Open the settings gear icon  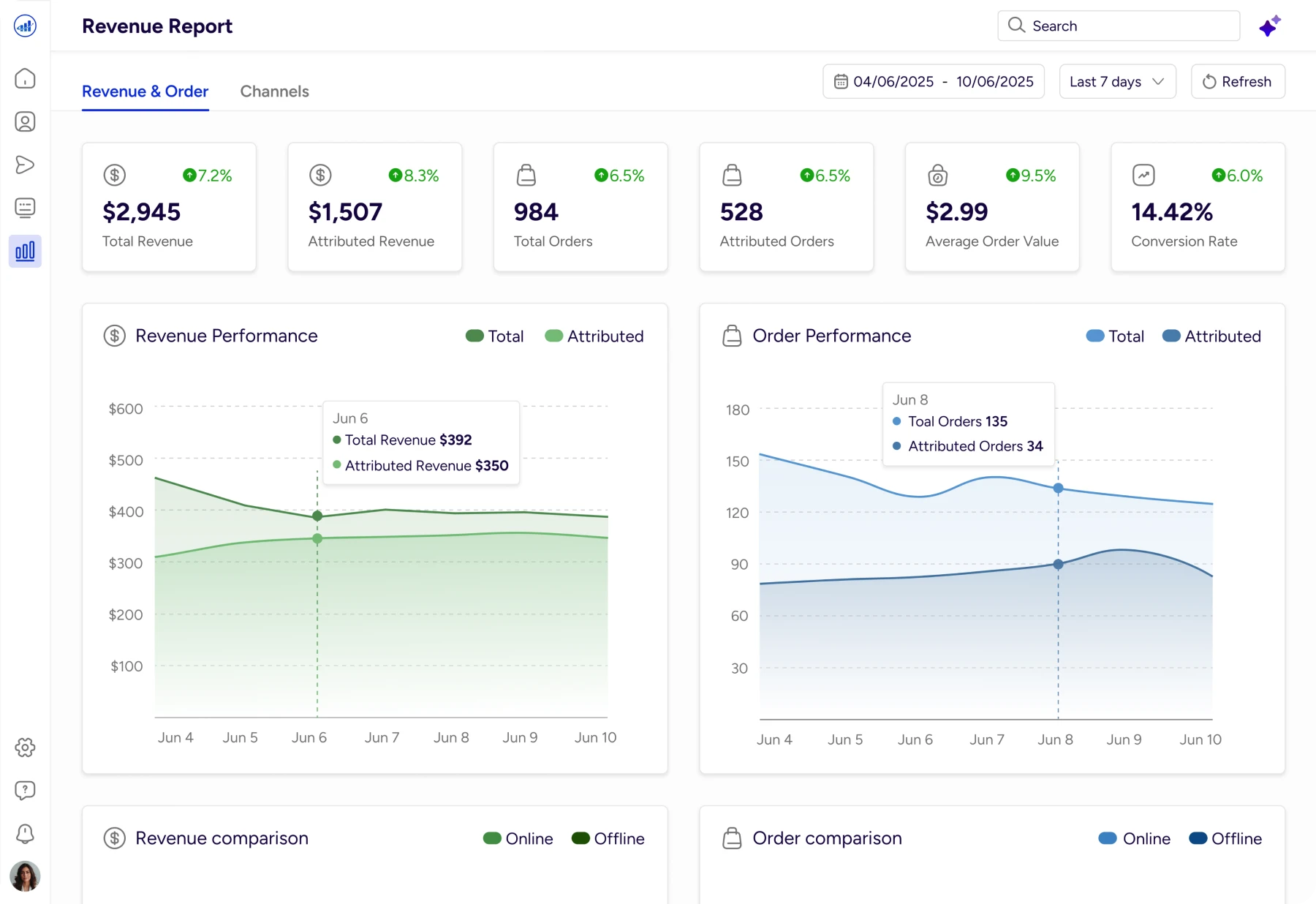(25, 747)
